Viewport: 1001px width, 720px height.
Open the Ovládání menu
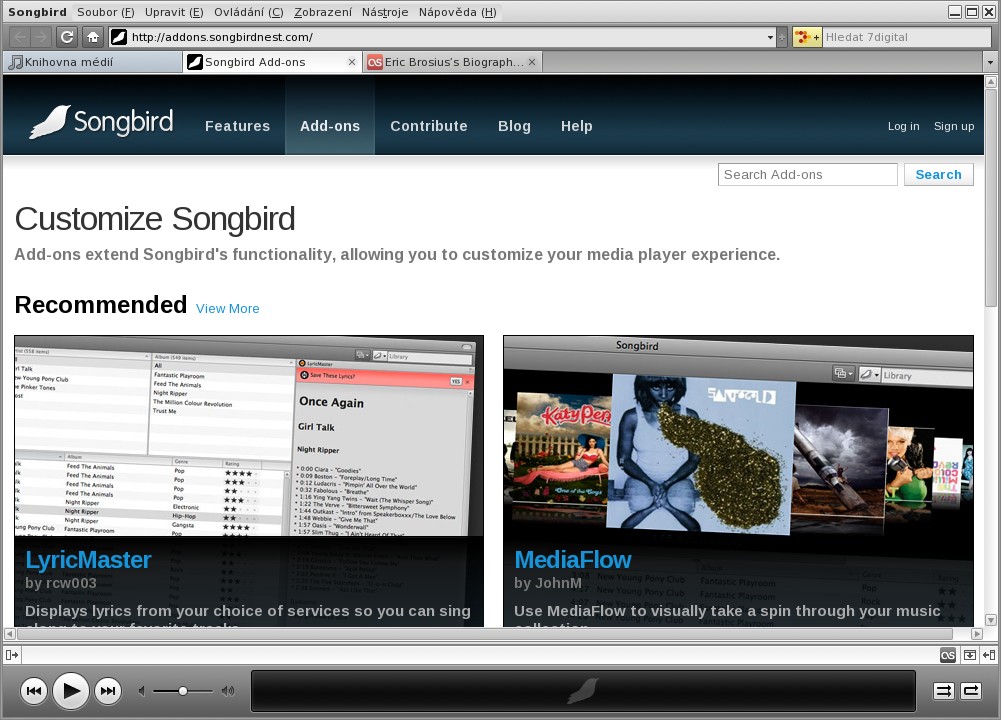(x=248, y=12)
